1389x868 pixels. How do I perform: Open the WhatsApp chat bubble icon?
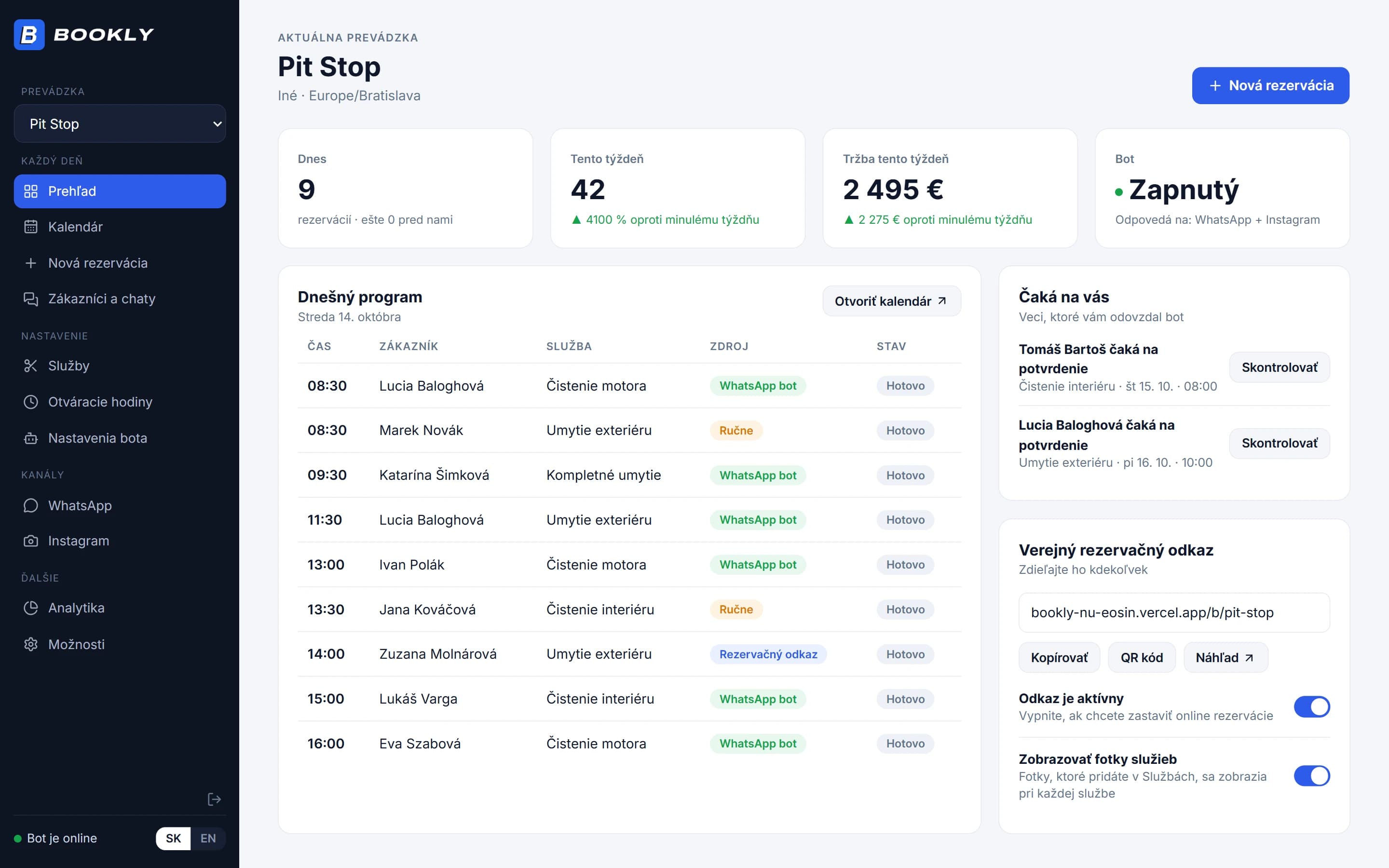click(30, 505)
